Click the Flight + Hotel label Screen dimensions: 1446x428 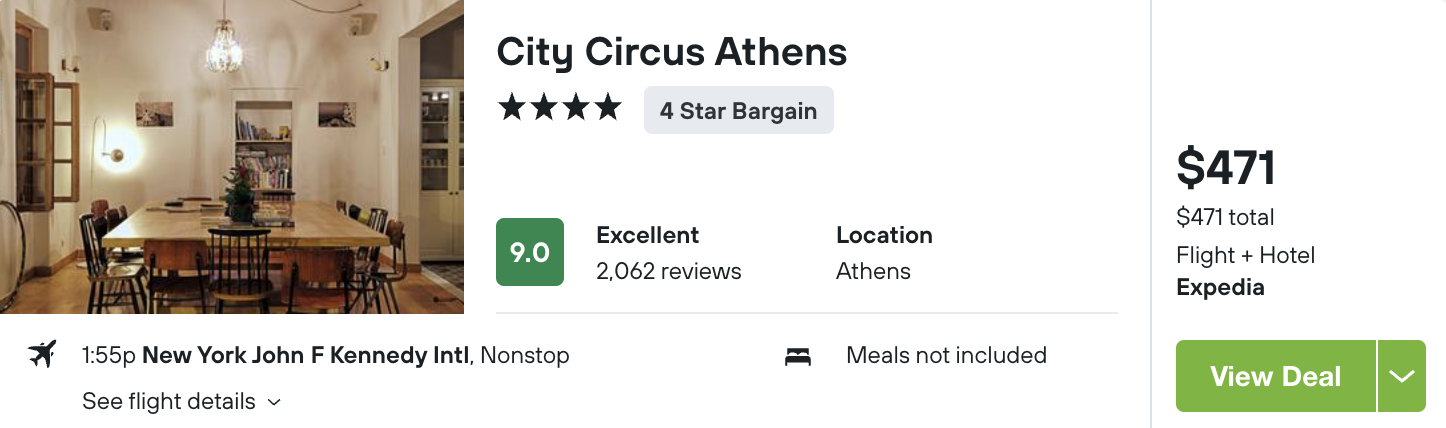tap(1245, 255)
